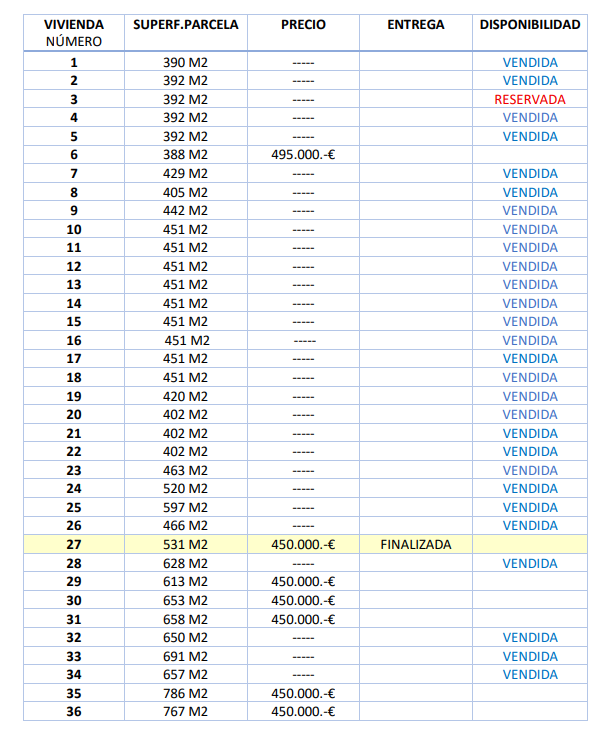Image resolution: width=606 pixels, height=733 pixels.
Task: Click the PRECIO column header
Action: (x=302, y=25)
